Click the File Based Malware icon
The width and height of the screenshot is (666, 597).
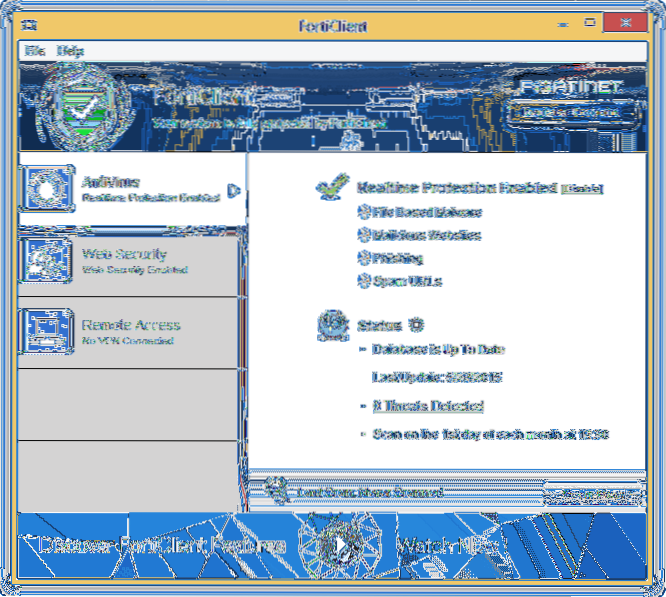click(363, 212)
